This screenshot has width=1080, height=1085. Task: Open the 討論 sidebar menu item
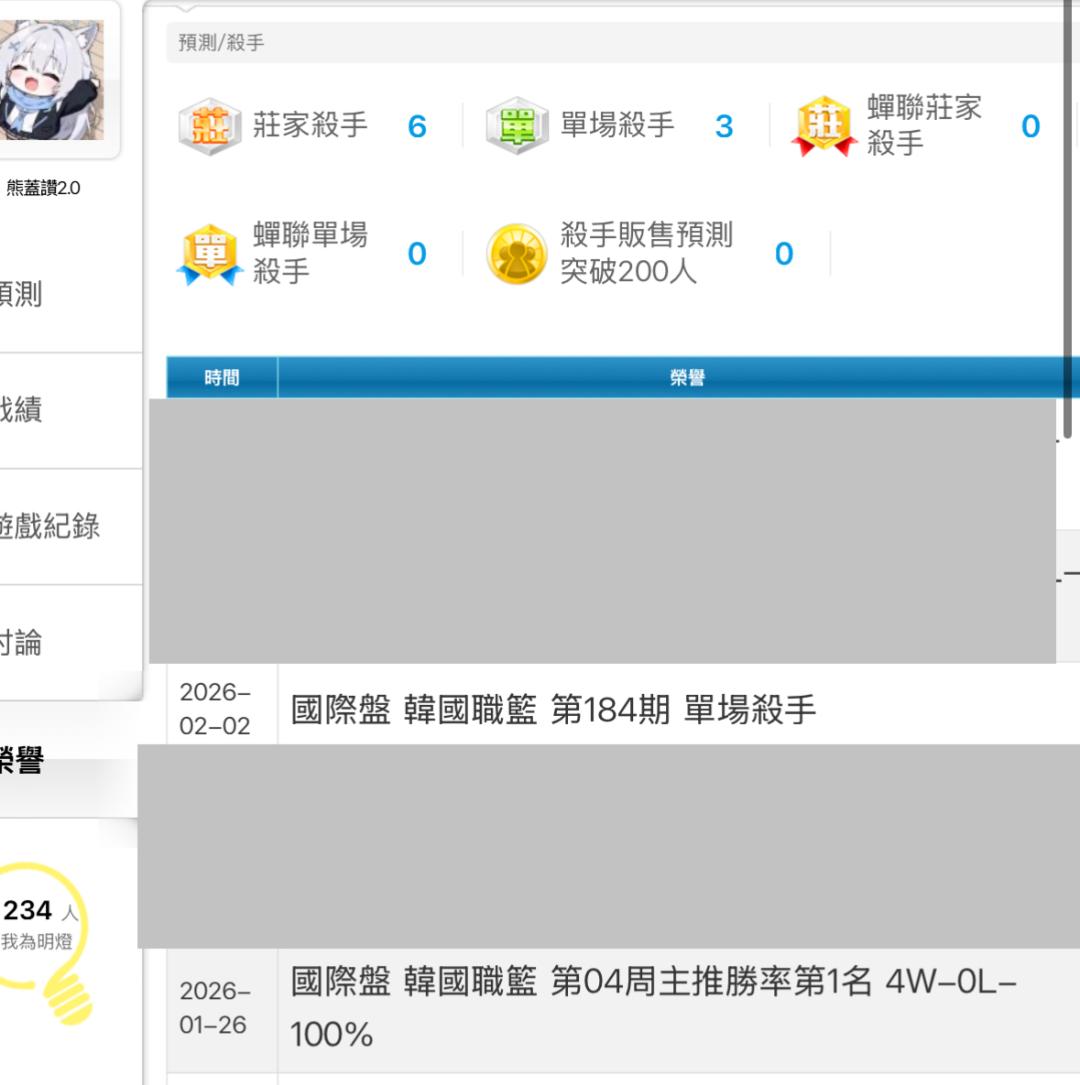click(x=21, y=642)
